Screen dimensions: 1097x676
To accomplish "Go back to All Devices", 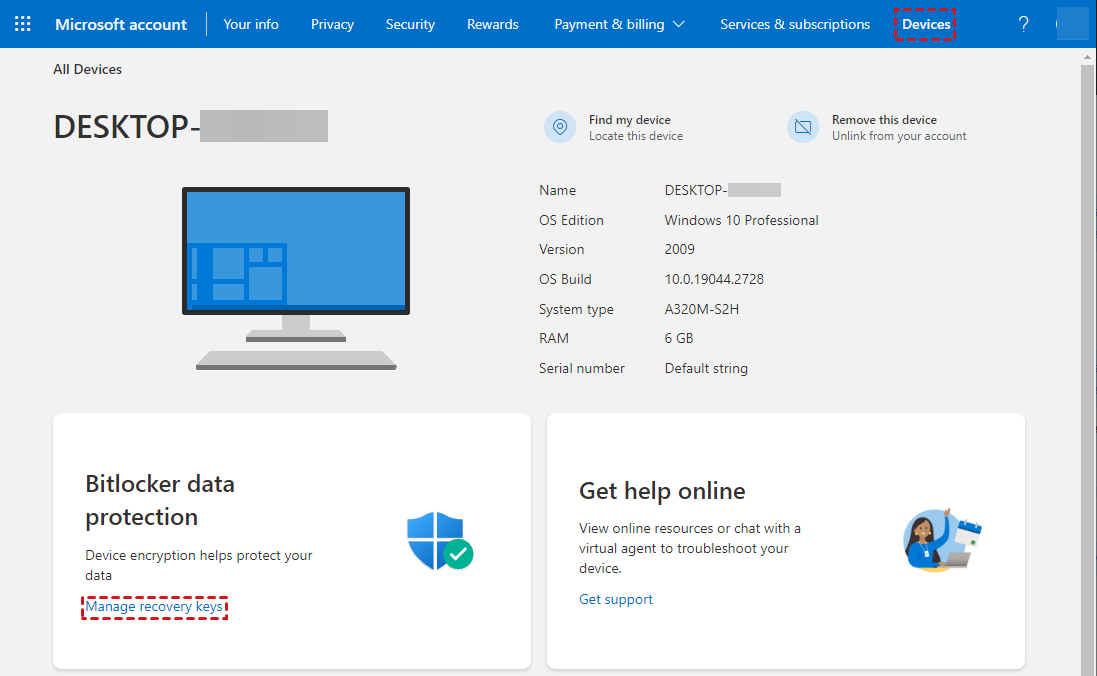I will point(87,69).
